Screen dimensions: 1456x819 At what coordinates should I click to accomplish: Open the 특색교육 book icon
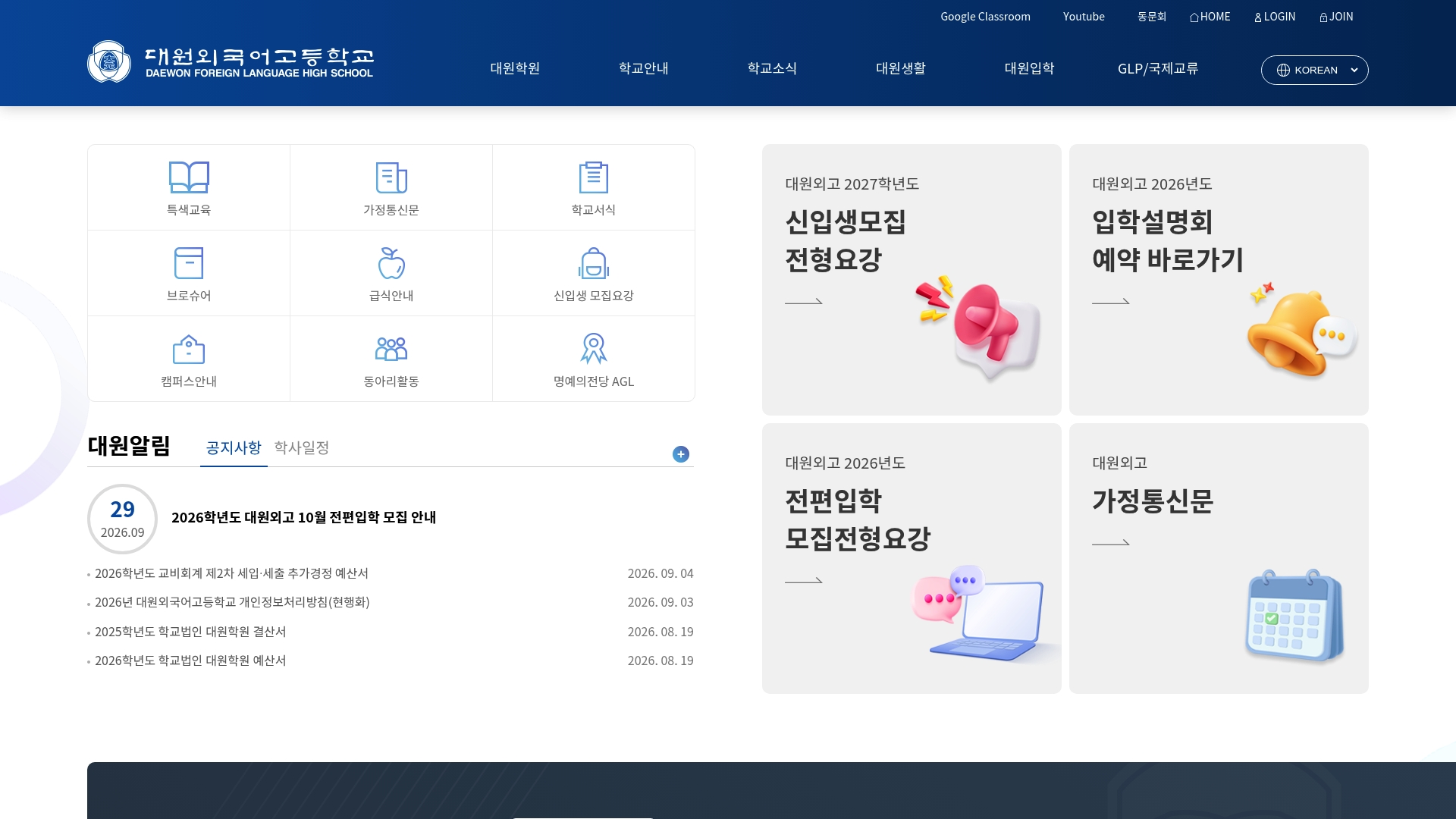click(x=189, y=177)
